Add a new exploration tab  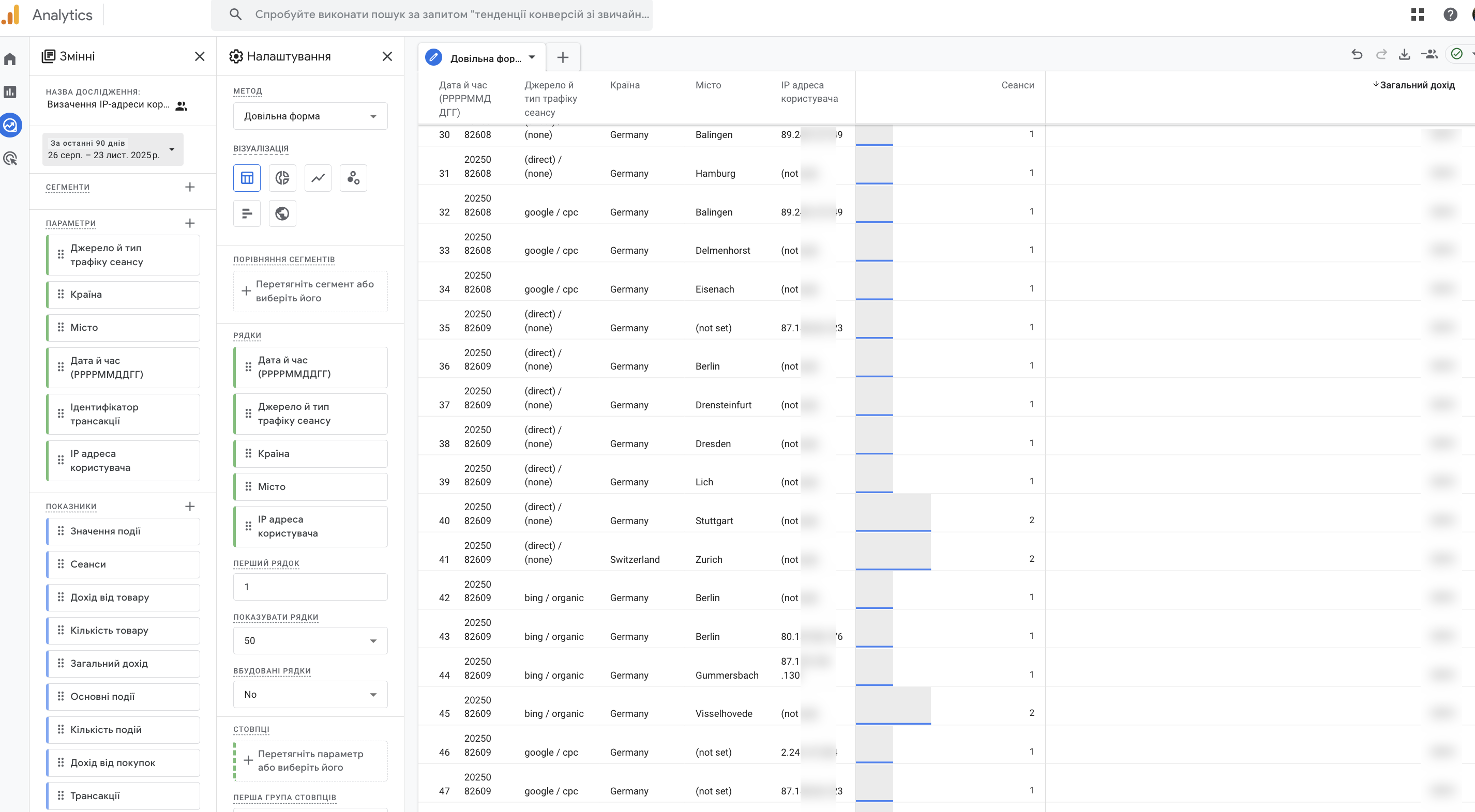click(x=563, y=57)
